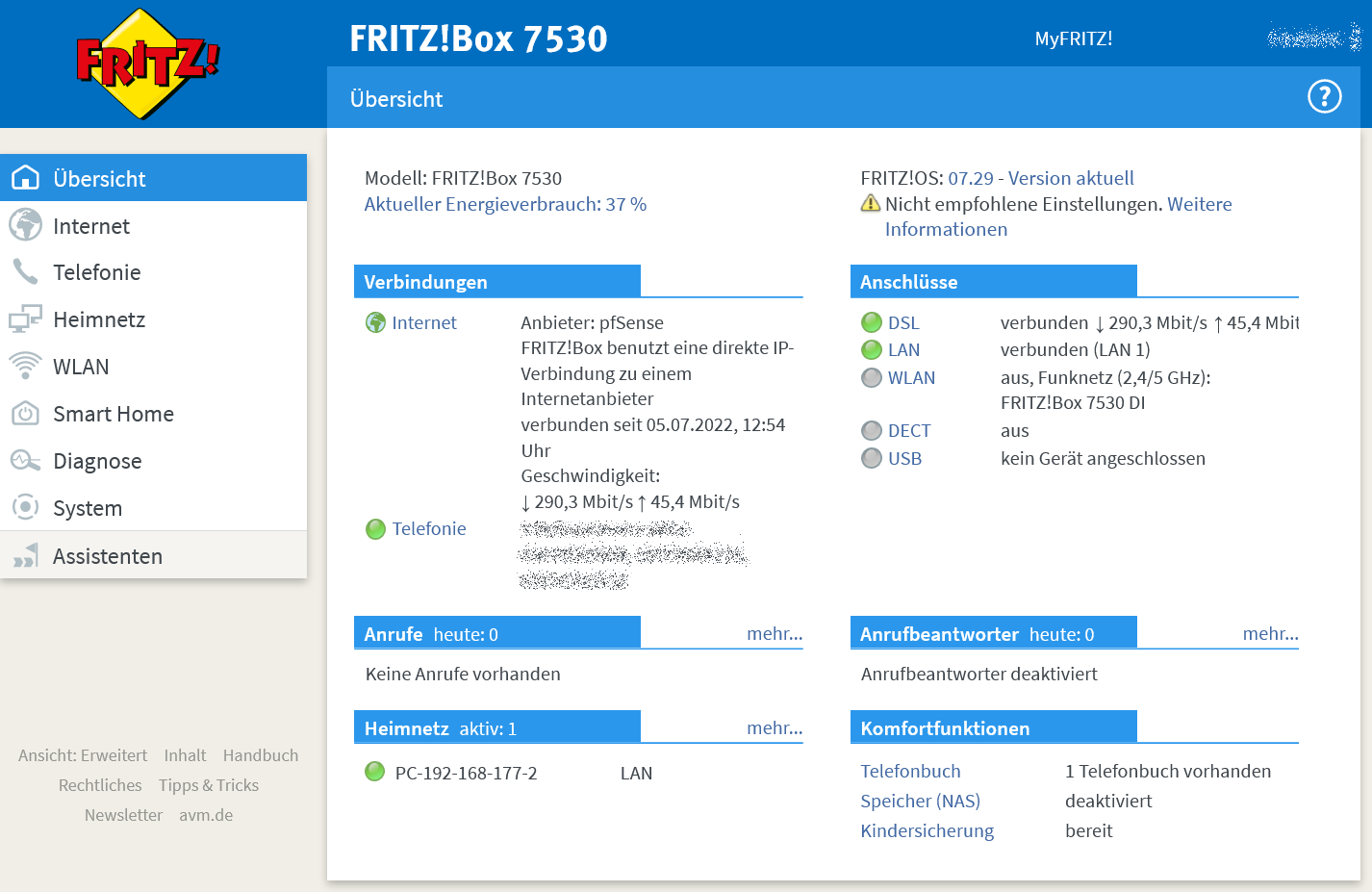
Task: Click the warning triangle icon
Action: [870, 203]
